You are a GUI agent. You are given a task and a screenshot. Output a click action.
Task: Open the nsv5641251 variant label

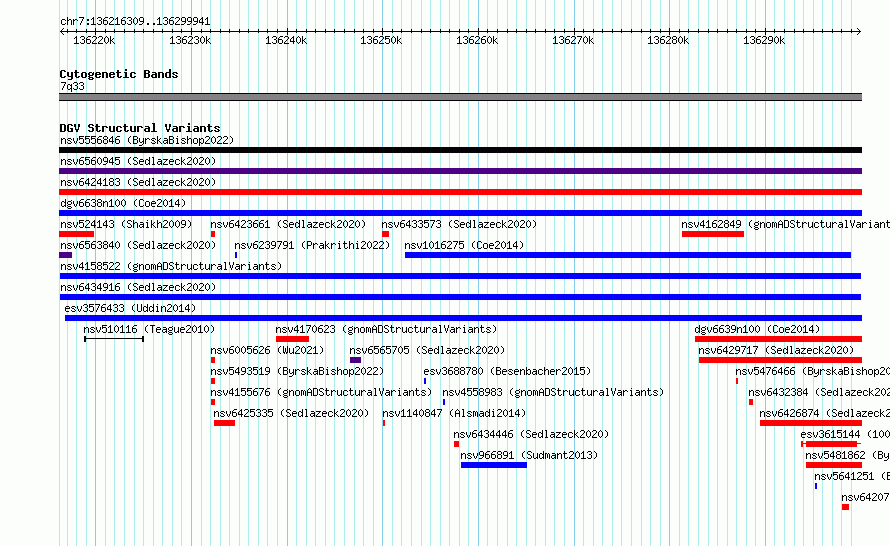851,476
